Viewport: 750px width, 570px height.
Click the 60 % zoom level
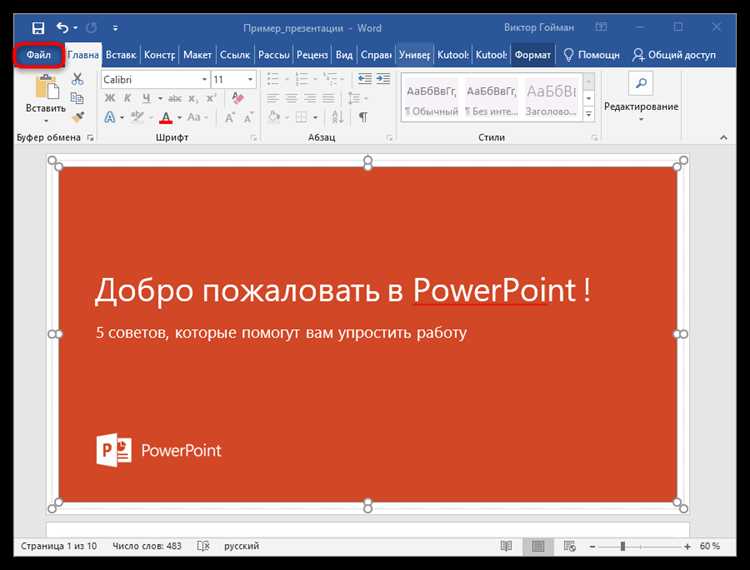(710, 546)
